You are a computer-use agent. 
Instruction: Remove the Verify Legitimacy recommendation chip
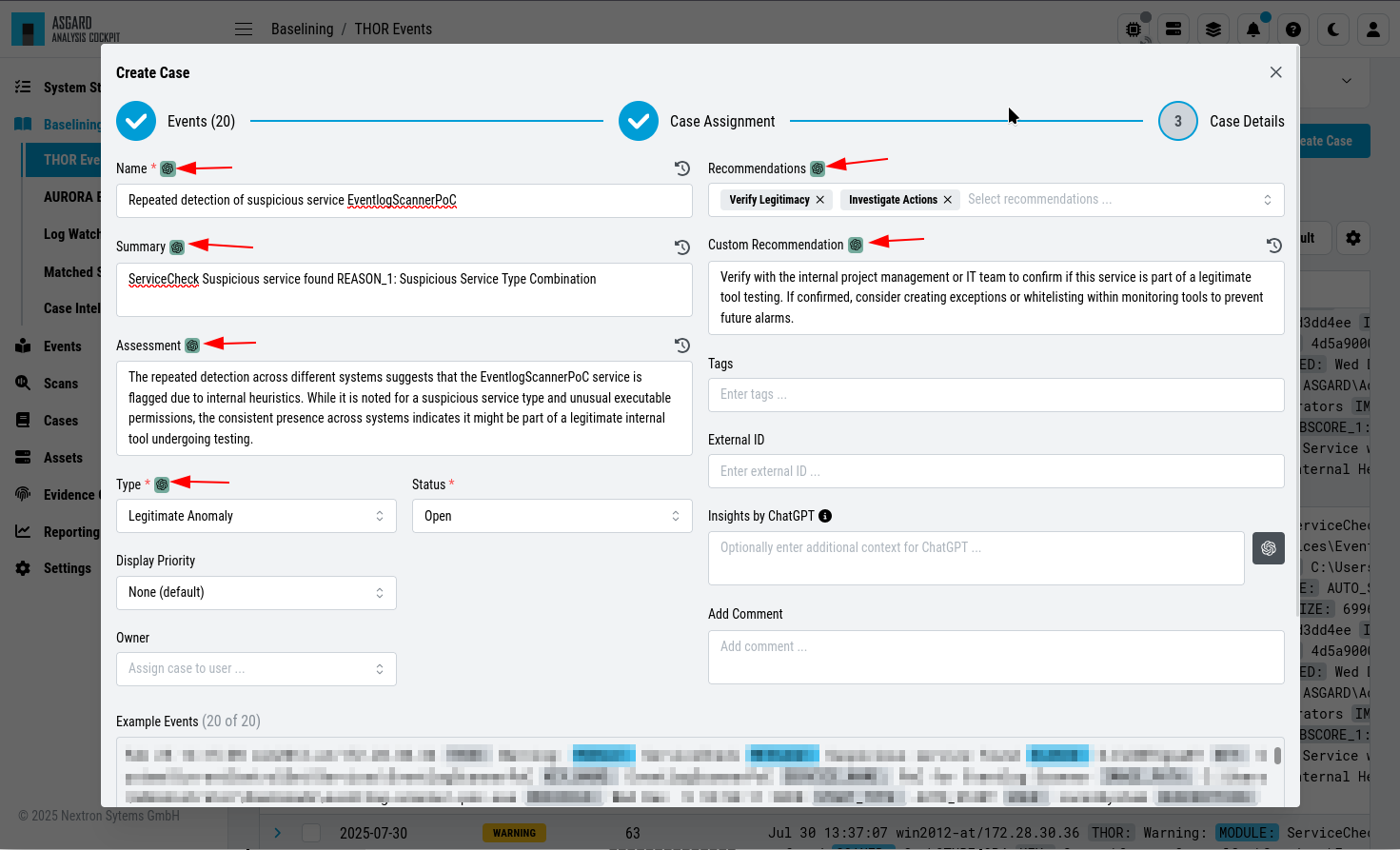click(820, 200)
